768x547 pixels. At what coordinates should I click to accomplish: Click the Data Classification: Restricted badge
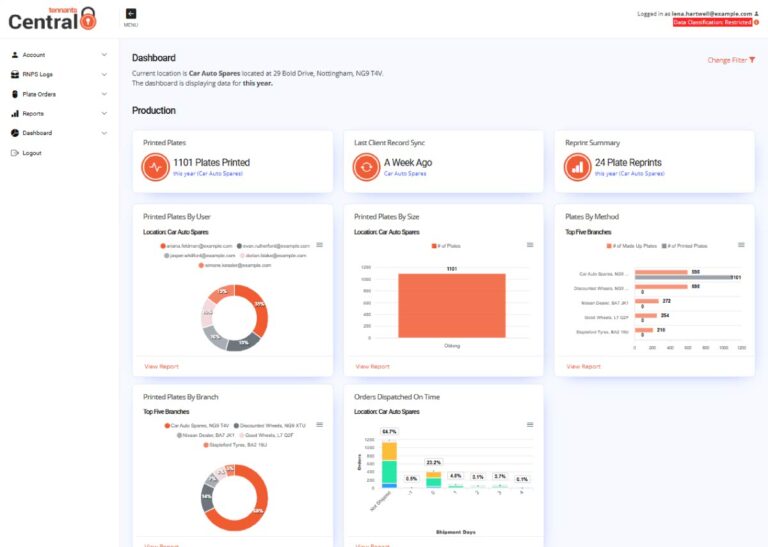click(712, 23)
